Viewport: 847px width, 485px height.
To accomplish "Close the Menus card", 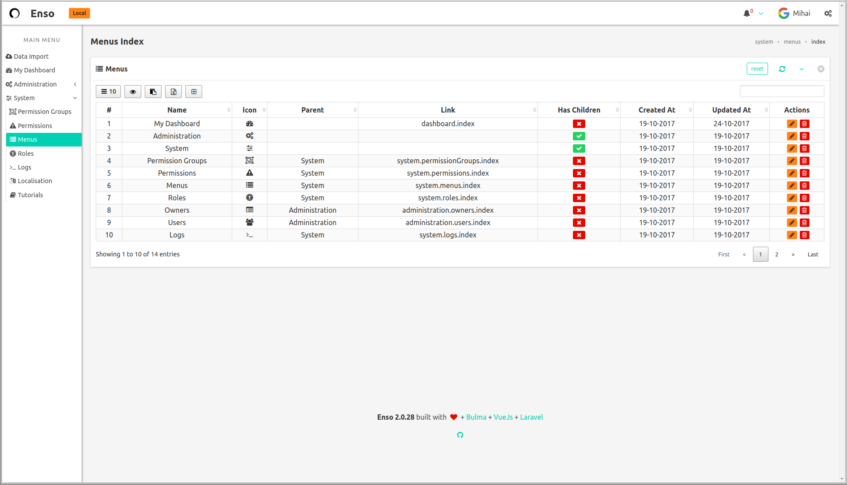I will click(821, 69).
